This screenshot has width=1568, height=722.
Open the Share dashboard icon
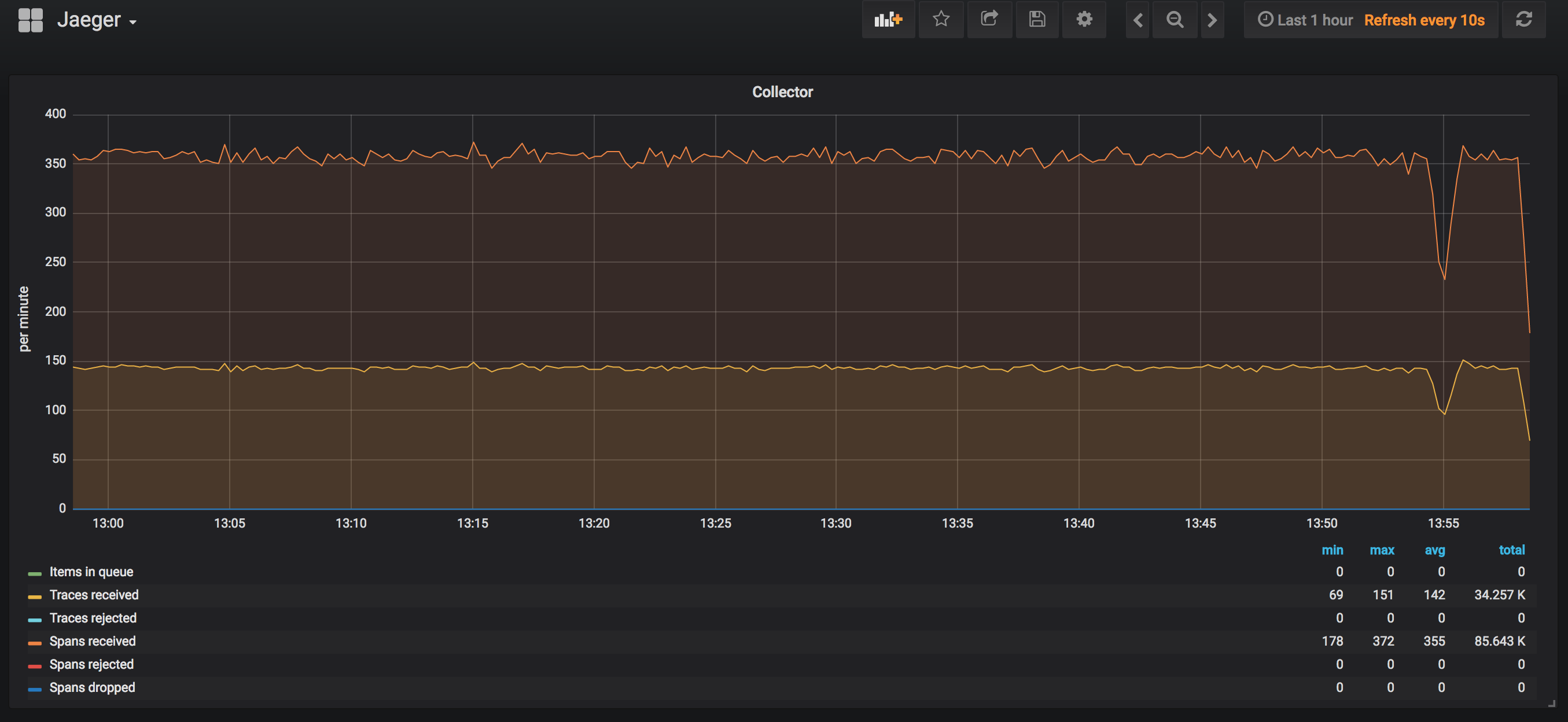point(990,20)
